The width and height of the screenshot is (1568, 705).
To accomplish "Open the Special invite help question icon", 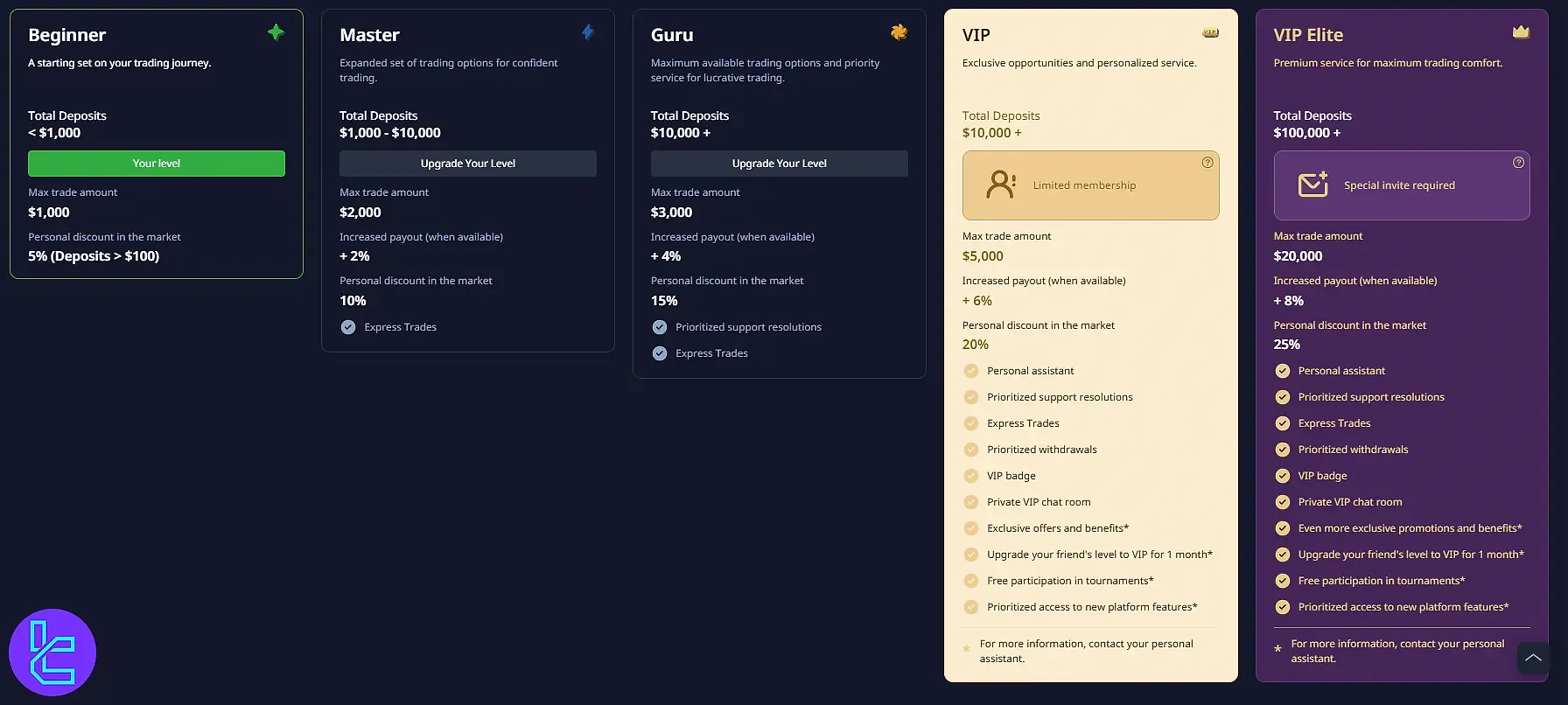I will [1518, 163].
